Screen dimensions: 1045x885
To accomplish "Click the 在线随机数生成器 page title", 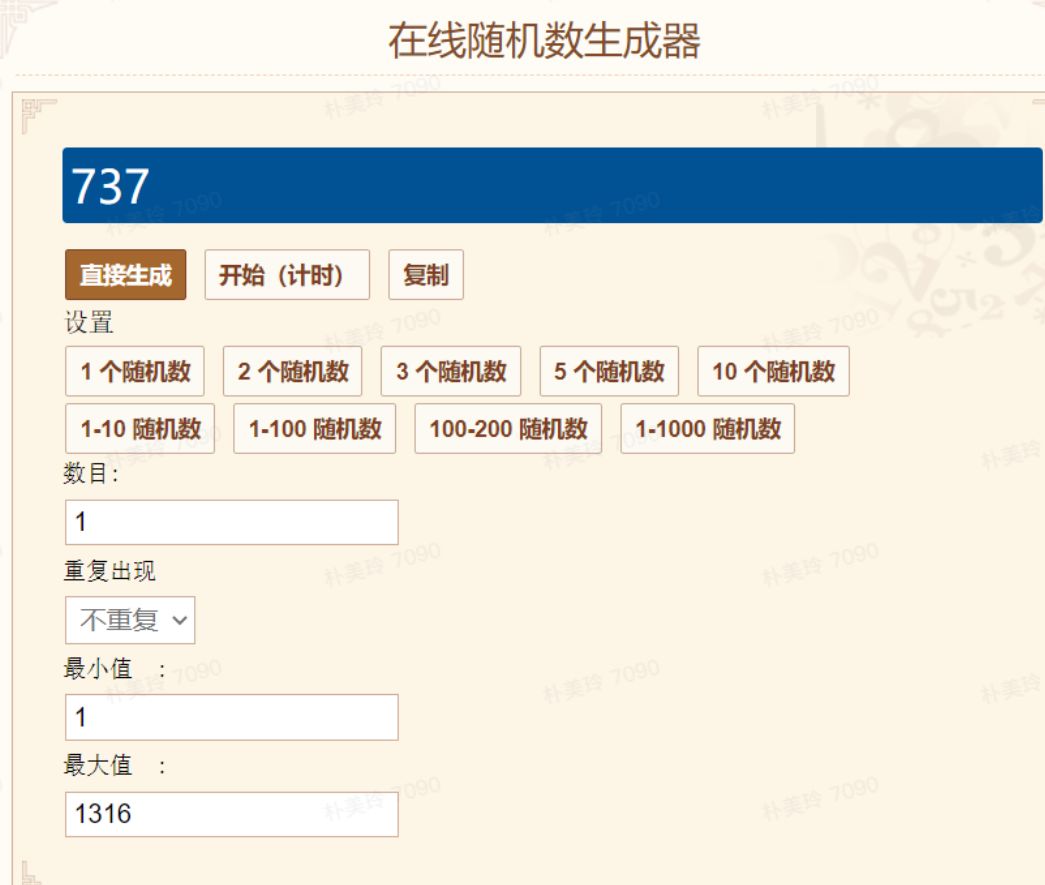I will click(x=544, y=41).
